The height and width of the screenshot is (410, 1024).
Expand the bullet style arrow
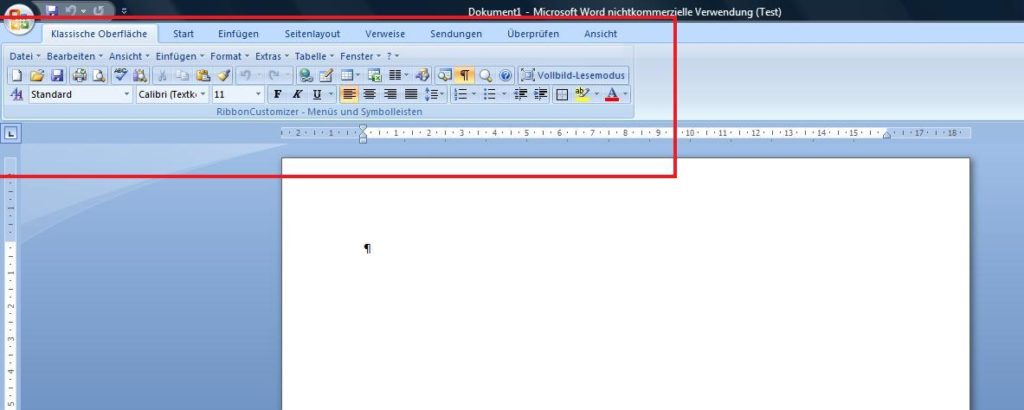click(504, 95)
